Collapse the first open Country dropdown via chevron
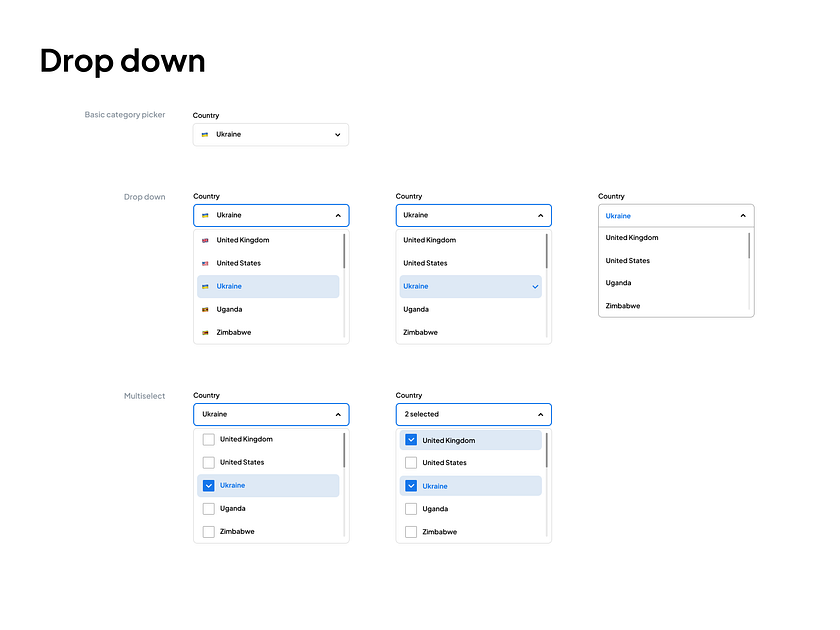This screenshot has height=630, width=840. coord(337,215)
